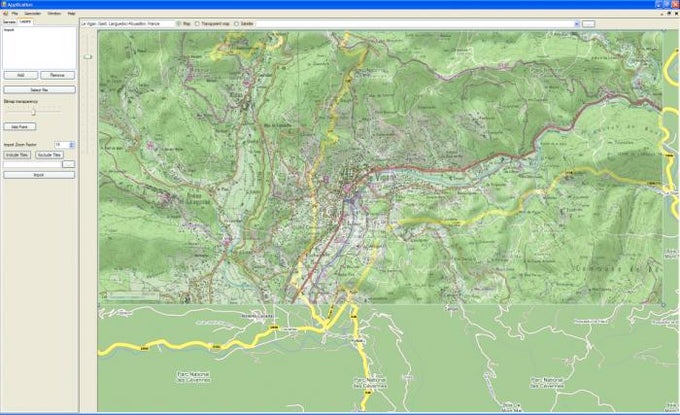Screen dimensions: 680x415
Task: Switch to the Servers tab
Action: 10,21
